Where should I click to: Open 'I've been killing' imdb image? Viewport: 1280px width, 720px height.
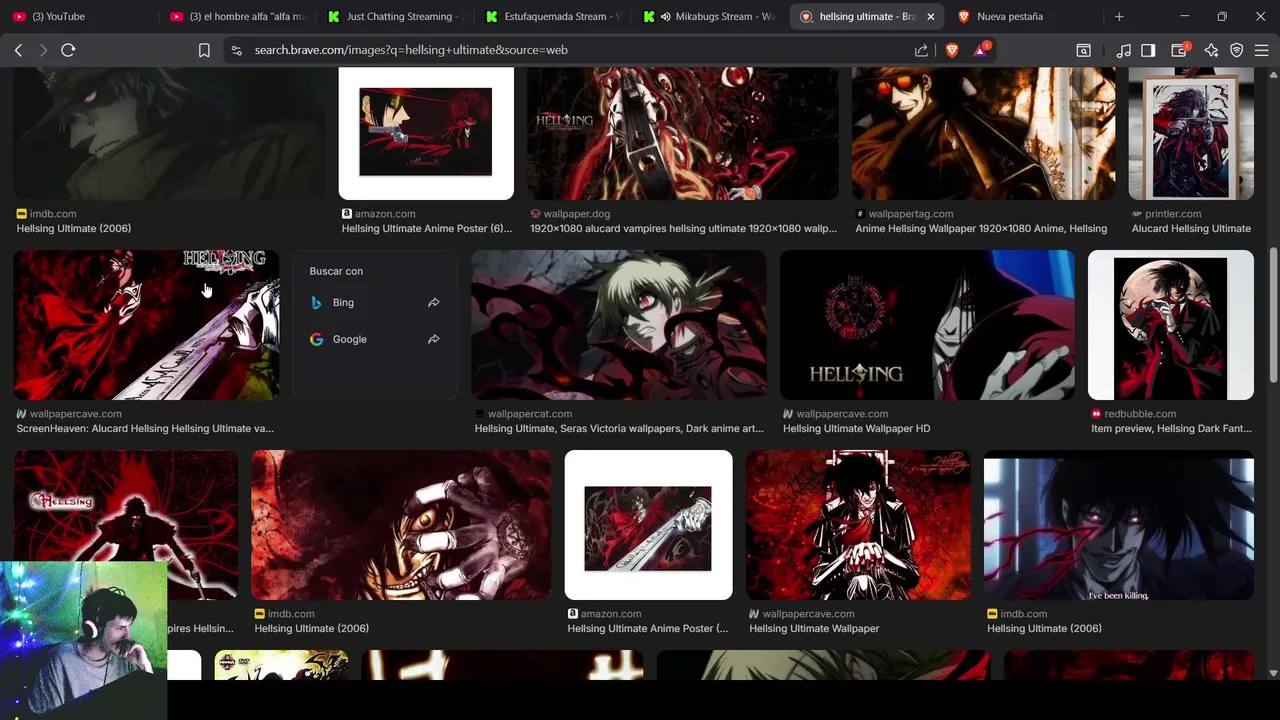pyautogui.click(x=1119, y=525)
